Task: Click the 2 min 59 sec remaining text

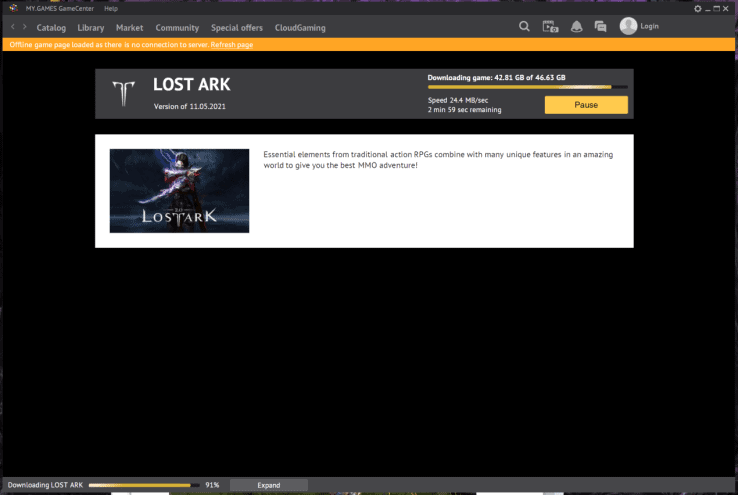Action: 464,110
